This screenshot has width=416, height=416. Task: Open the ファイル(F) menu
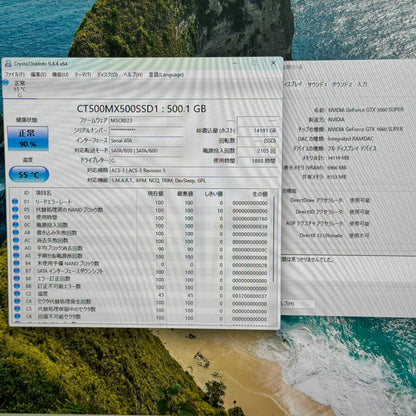click(x=14, y=74)
